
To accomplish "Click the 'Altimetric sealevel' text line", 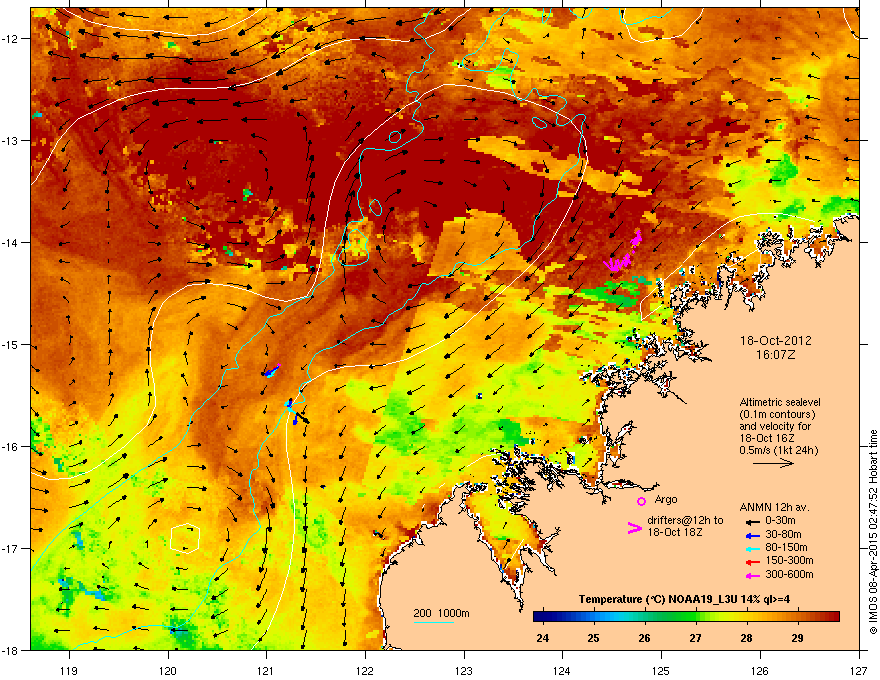I will click(780, 402).
